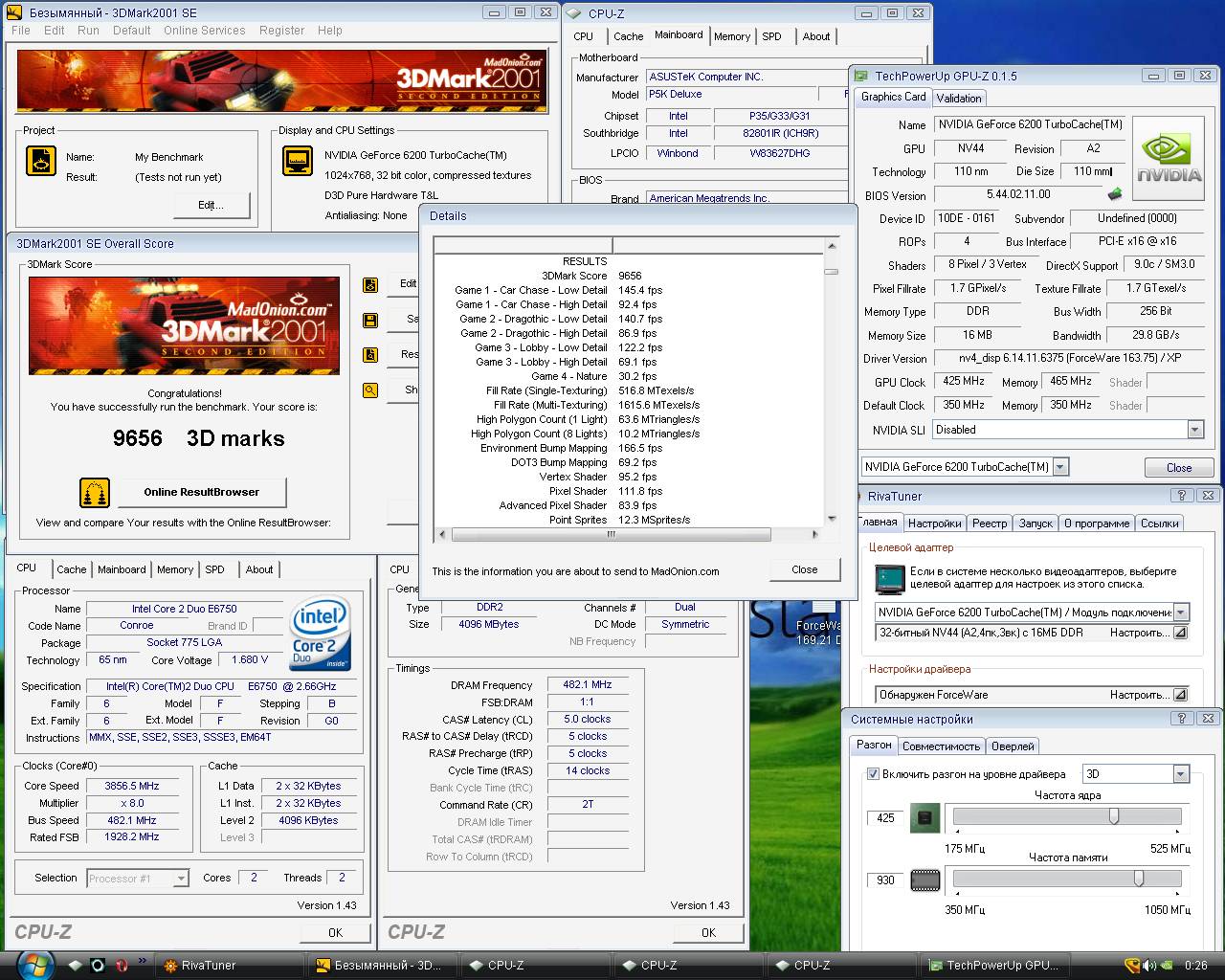The image size is (1225, 980).
Task: Click the document icon beside the Edit button
Action: point(370,284)
